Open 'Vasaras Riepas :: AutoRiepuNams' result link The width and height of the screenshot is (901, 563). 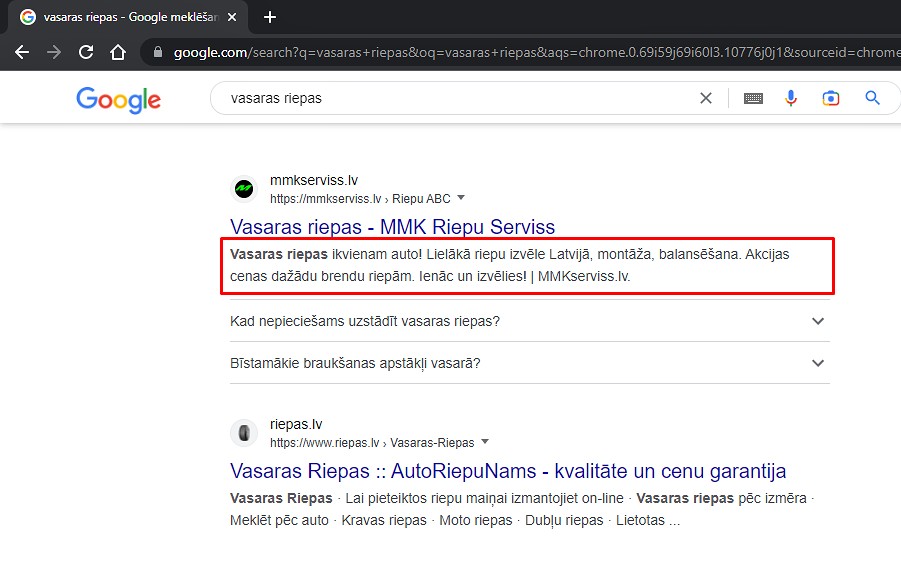[x=508, y=471]
